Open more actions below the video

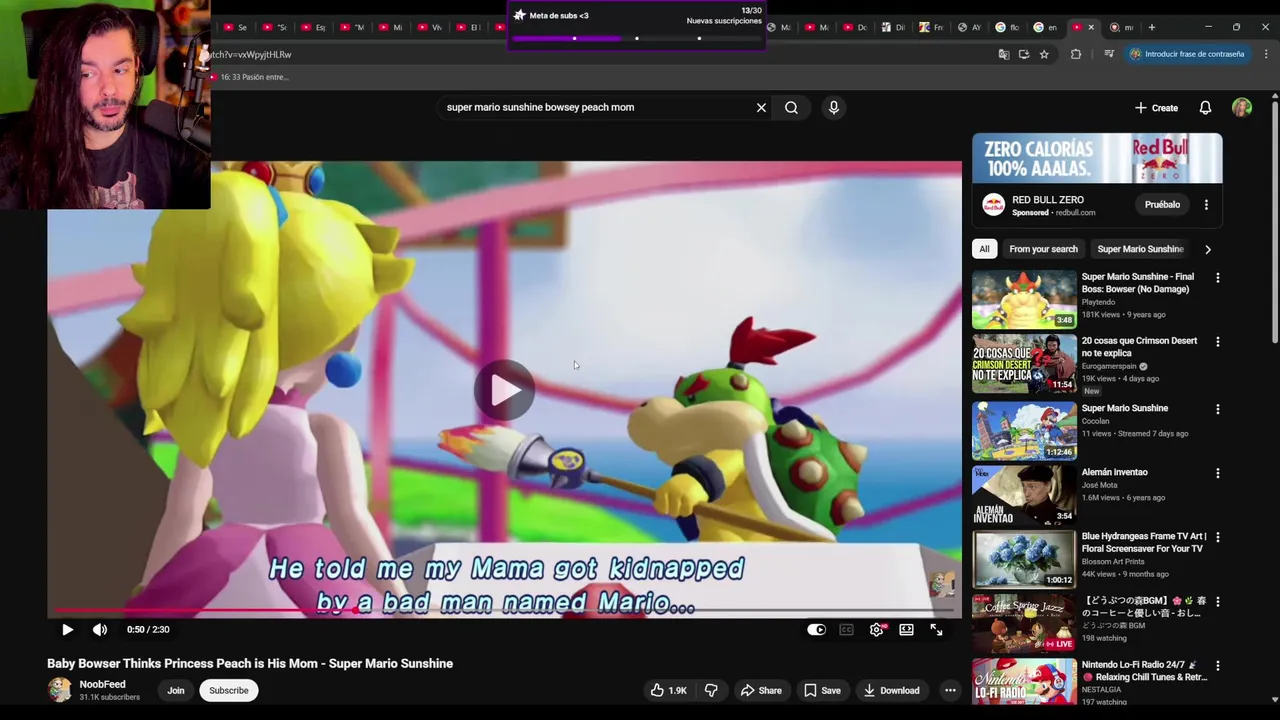coord(950,690)
